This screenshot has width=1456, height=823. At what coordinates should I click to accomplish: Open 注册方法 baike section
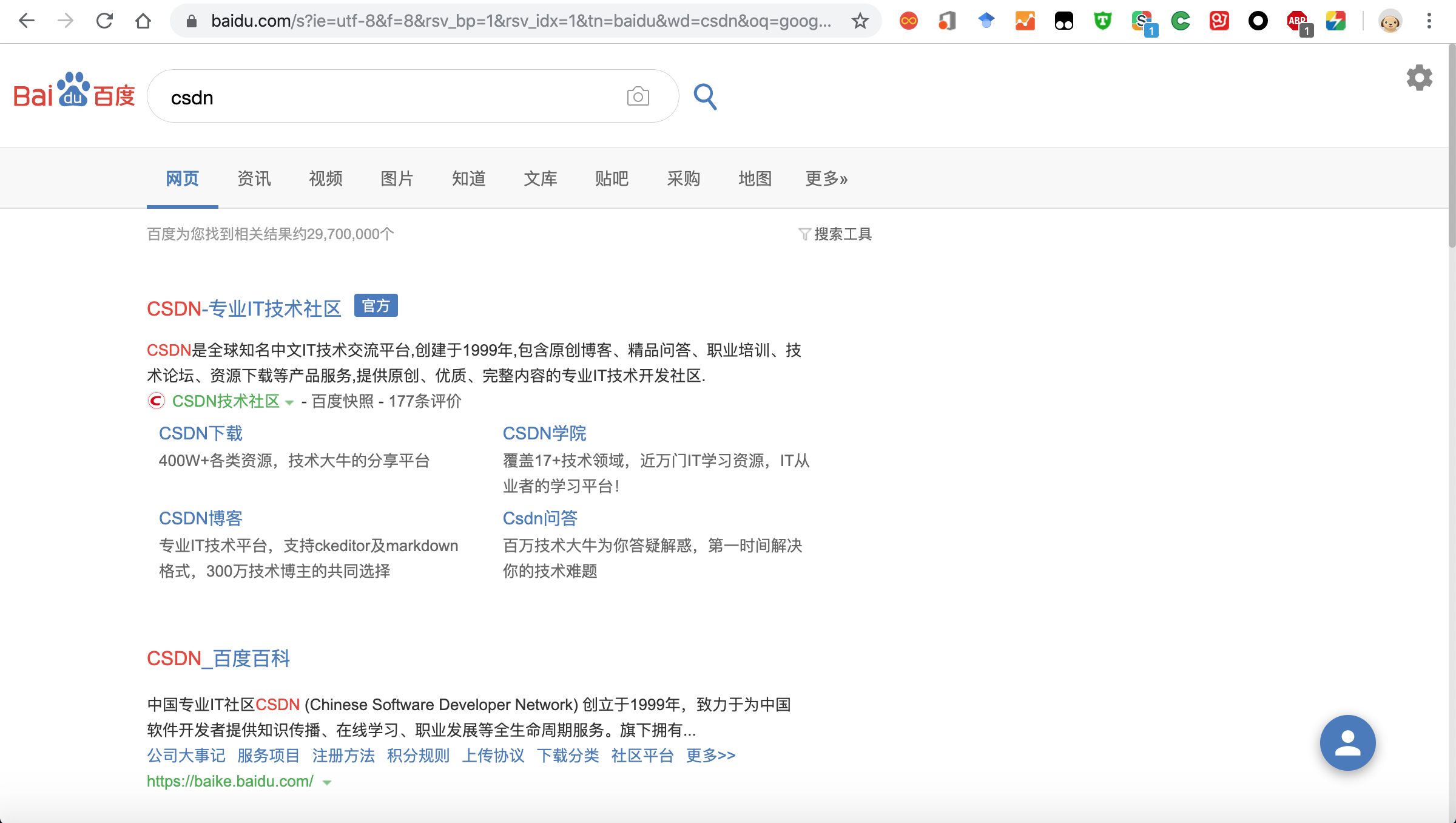tap(343, 756)
